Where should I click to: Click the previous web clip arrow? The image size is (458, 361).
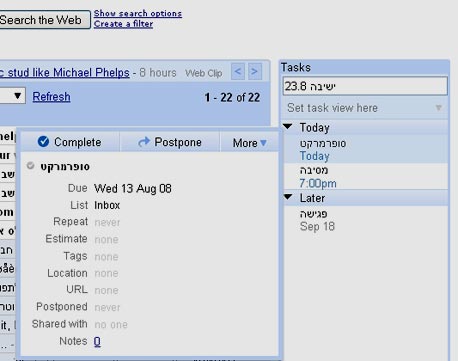click(238, 71)
